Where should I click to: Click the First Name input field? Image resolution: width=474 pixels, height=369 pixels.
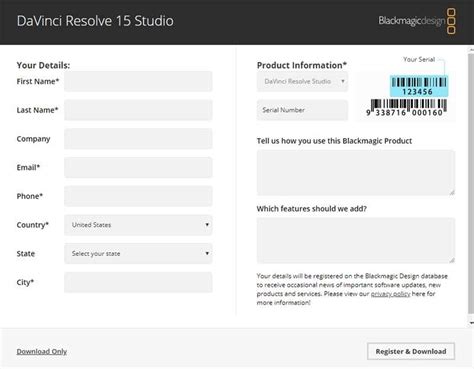[138, 81]
